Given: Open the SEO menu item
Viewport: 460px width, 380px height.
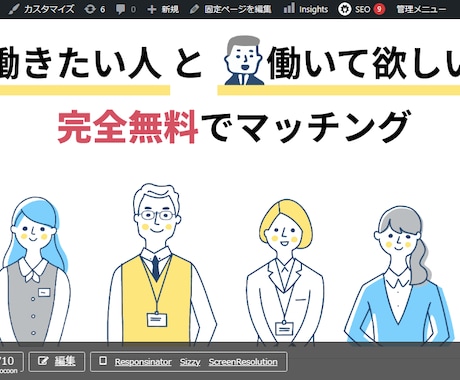Looking at the screenshot, I should 361,9.
